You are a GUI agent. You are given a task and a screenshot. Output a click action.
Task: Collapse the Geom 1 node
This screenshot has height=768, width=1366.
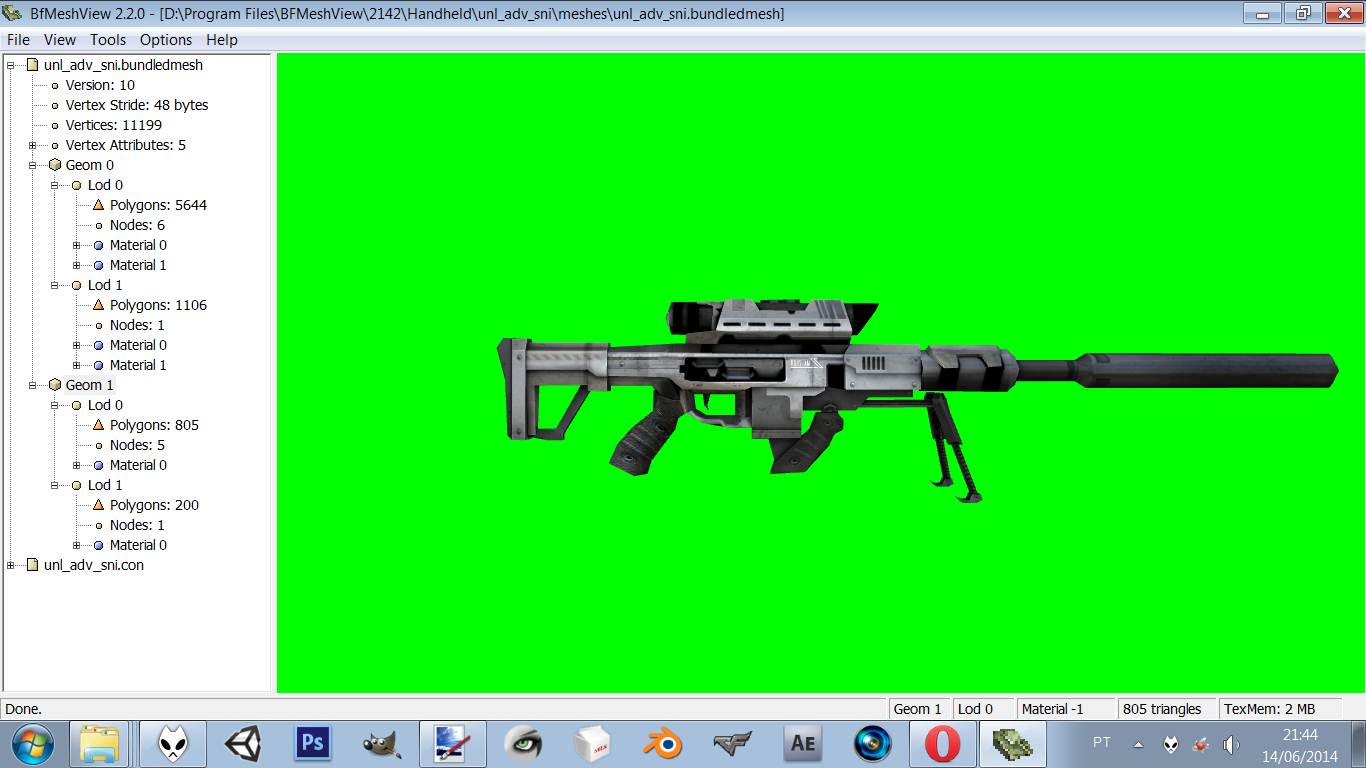(34, 385)
